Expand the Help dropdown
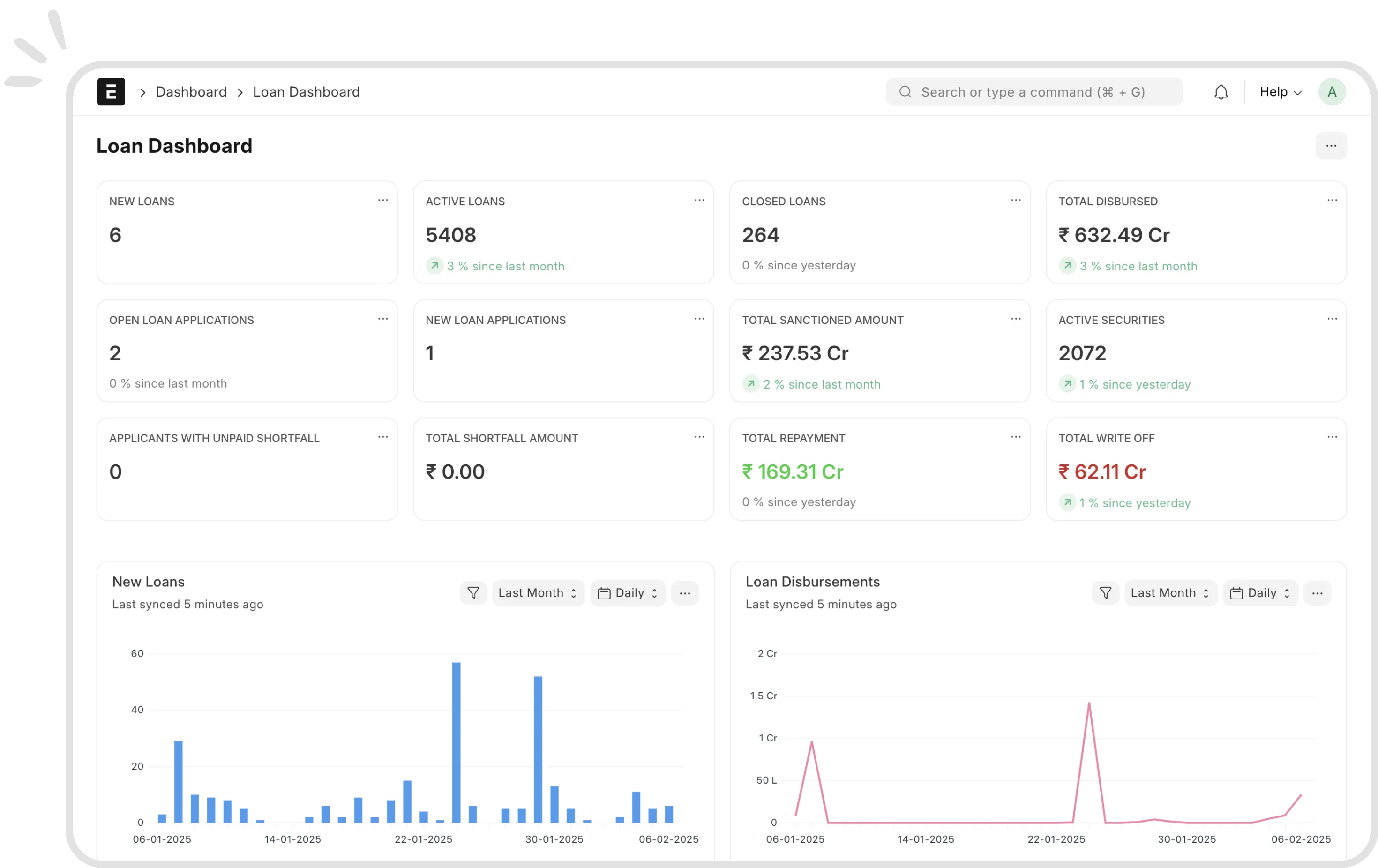1378x868 pixels. pos(1280,92)
